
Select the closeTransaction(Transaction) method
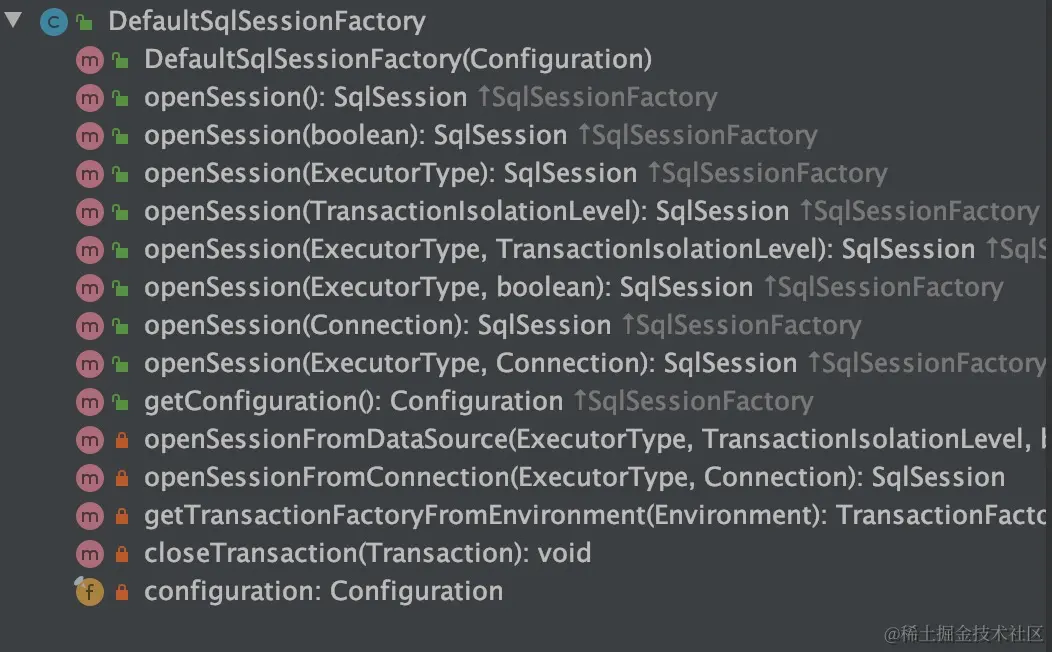coord(367,554)
